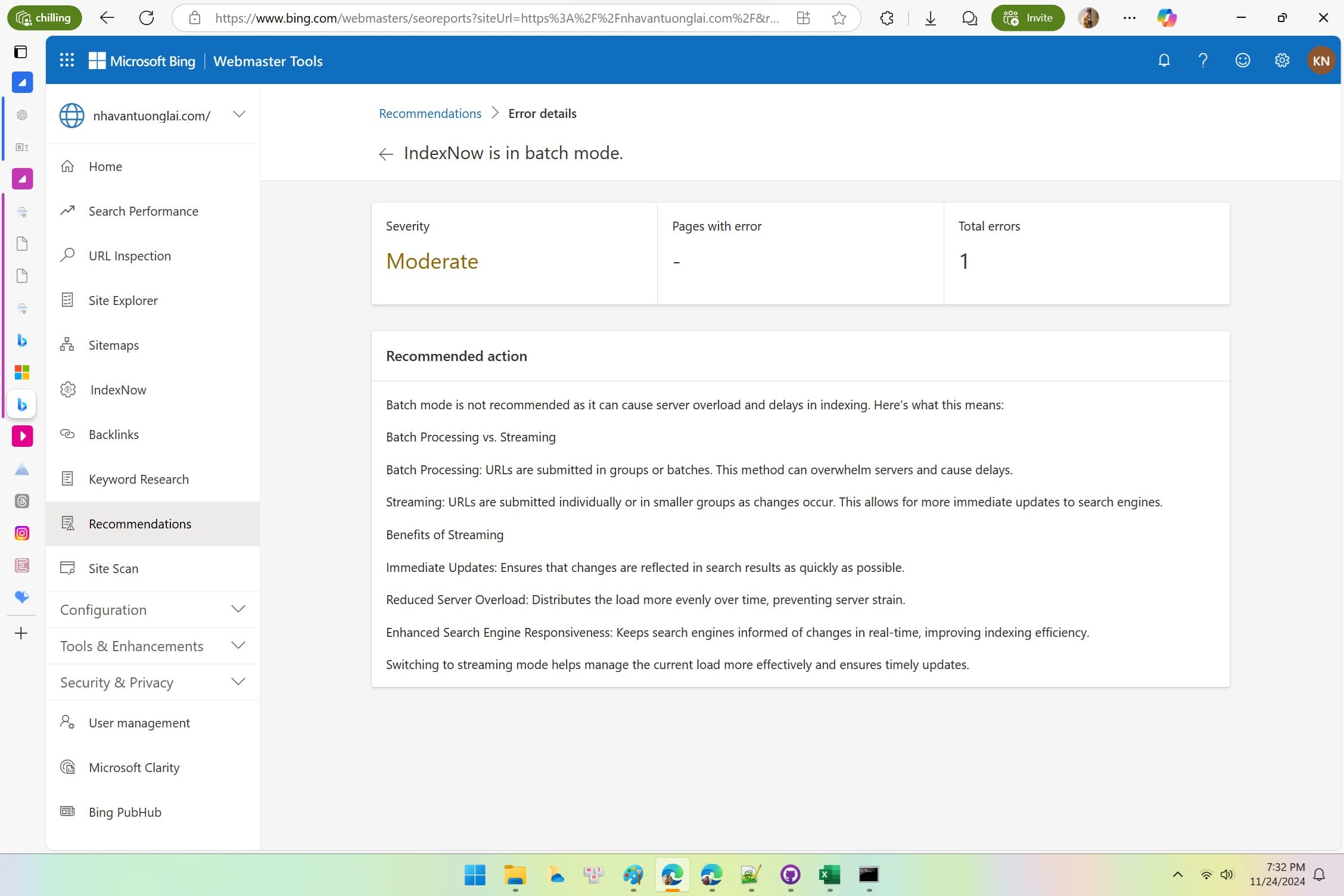Viewport: 1344px width, 896px height.
Task: Click the green Invite button
Action: tap(1028, 18)
